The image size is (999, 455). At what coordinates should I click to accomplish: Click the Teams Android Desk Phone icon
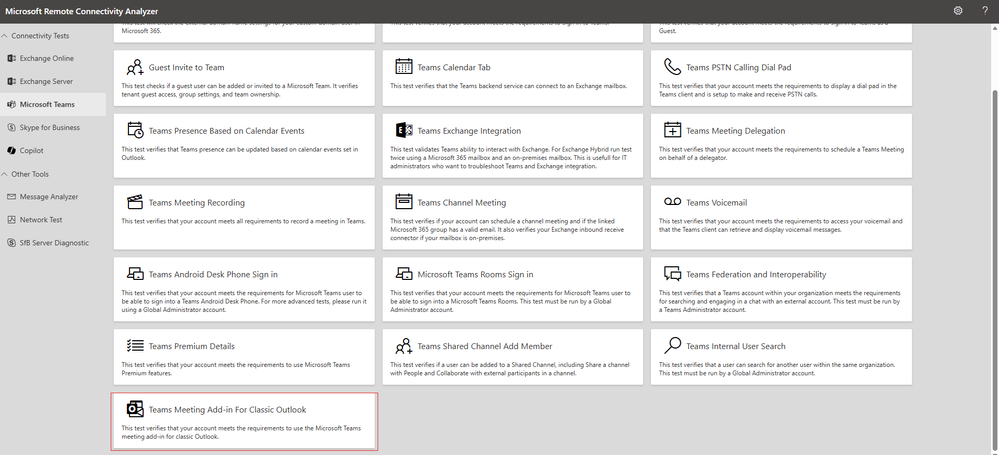135,274
